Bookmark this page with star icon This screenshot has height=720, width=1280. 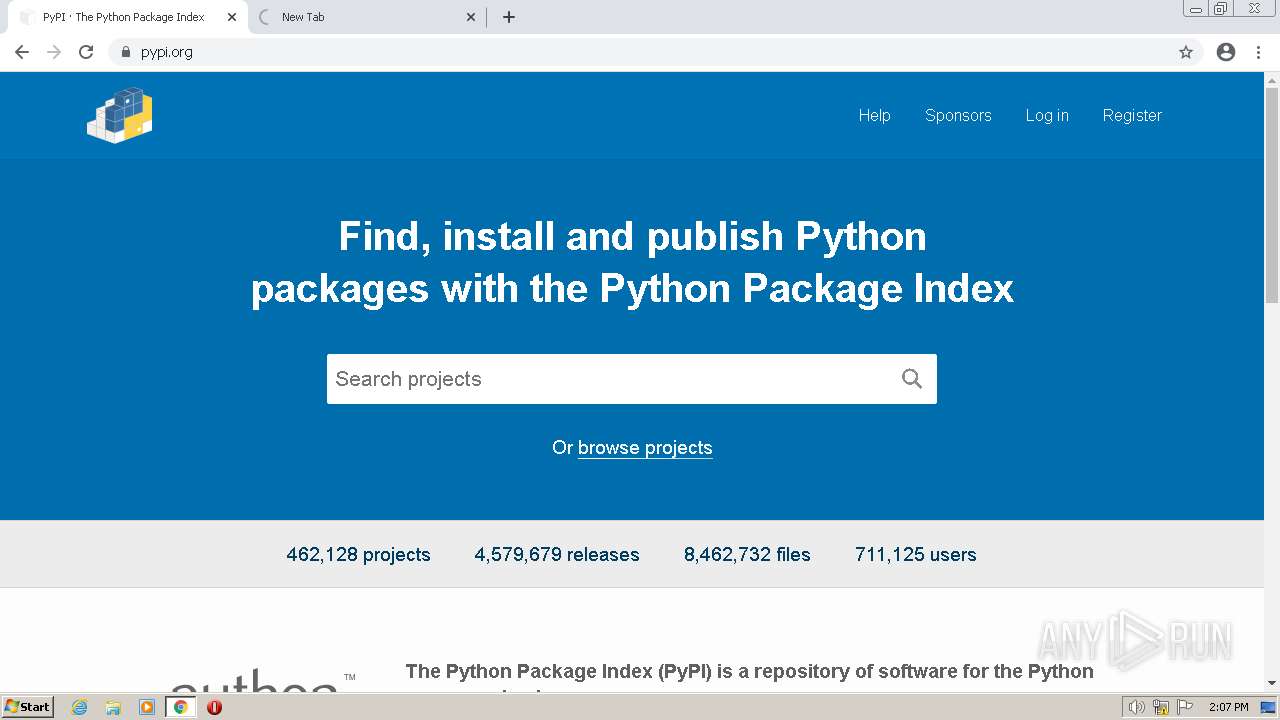[1186, 52]
